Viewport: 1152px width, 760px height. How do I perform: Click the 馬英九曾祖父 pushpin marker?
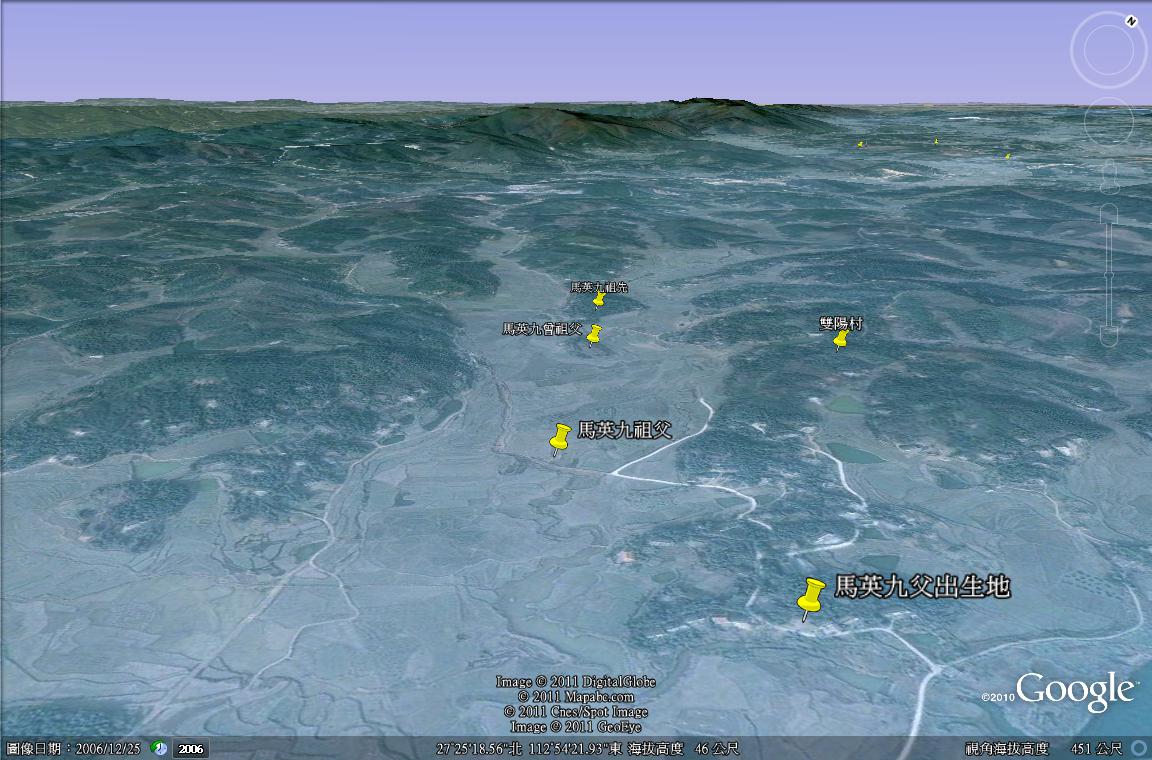594,333
